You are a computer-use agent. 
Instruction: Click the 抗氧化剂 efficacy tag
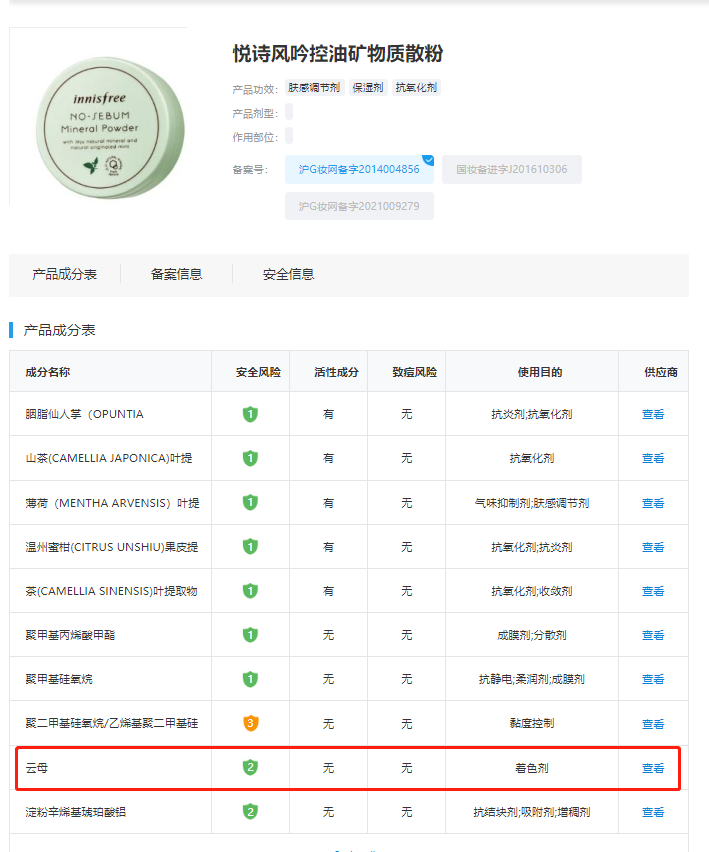416,87
